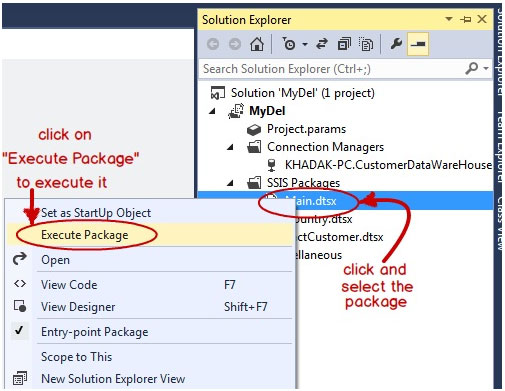The image size is (505, 391).
Task: Collapse the MyDel project node
Action: pyautogui.click(x=212, y=111)
